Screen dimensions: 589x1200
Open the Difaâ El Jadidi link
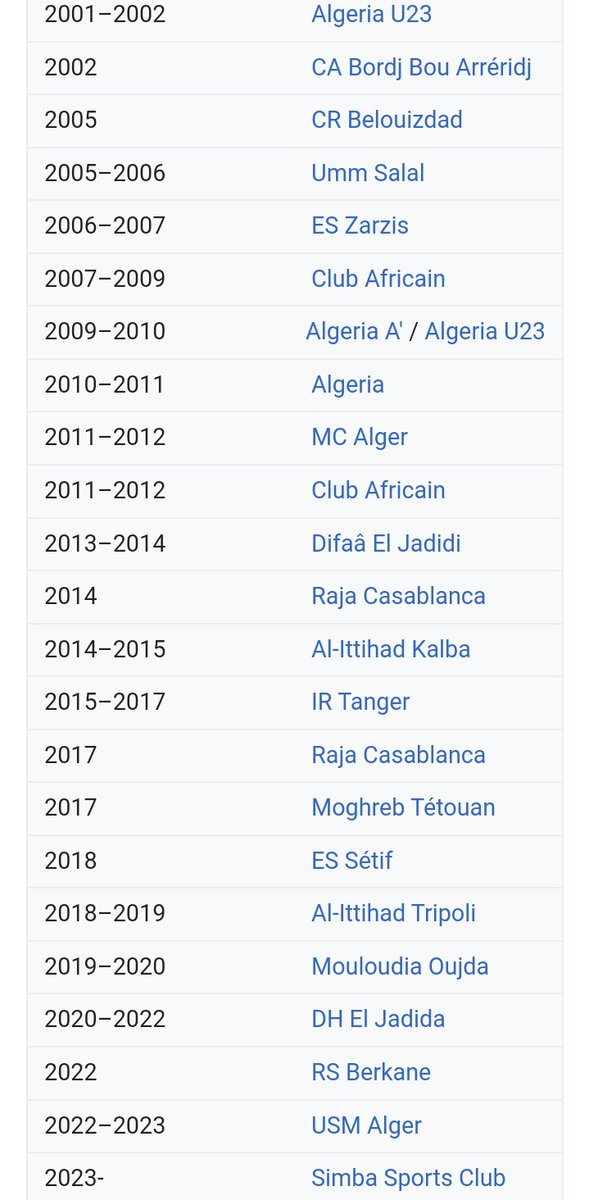(386, 544)
